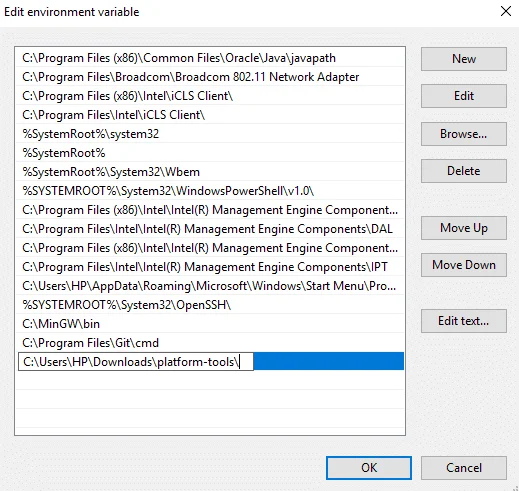The width and height of the screenshot is (519, 491).
Task: Click inside the platform-tools path input field
Action: 136,362
